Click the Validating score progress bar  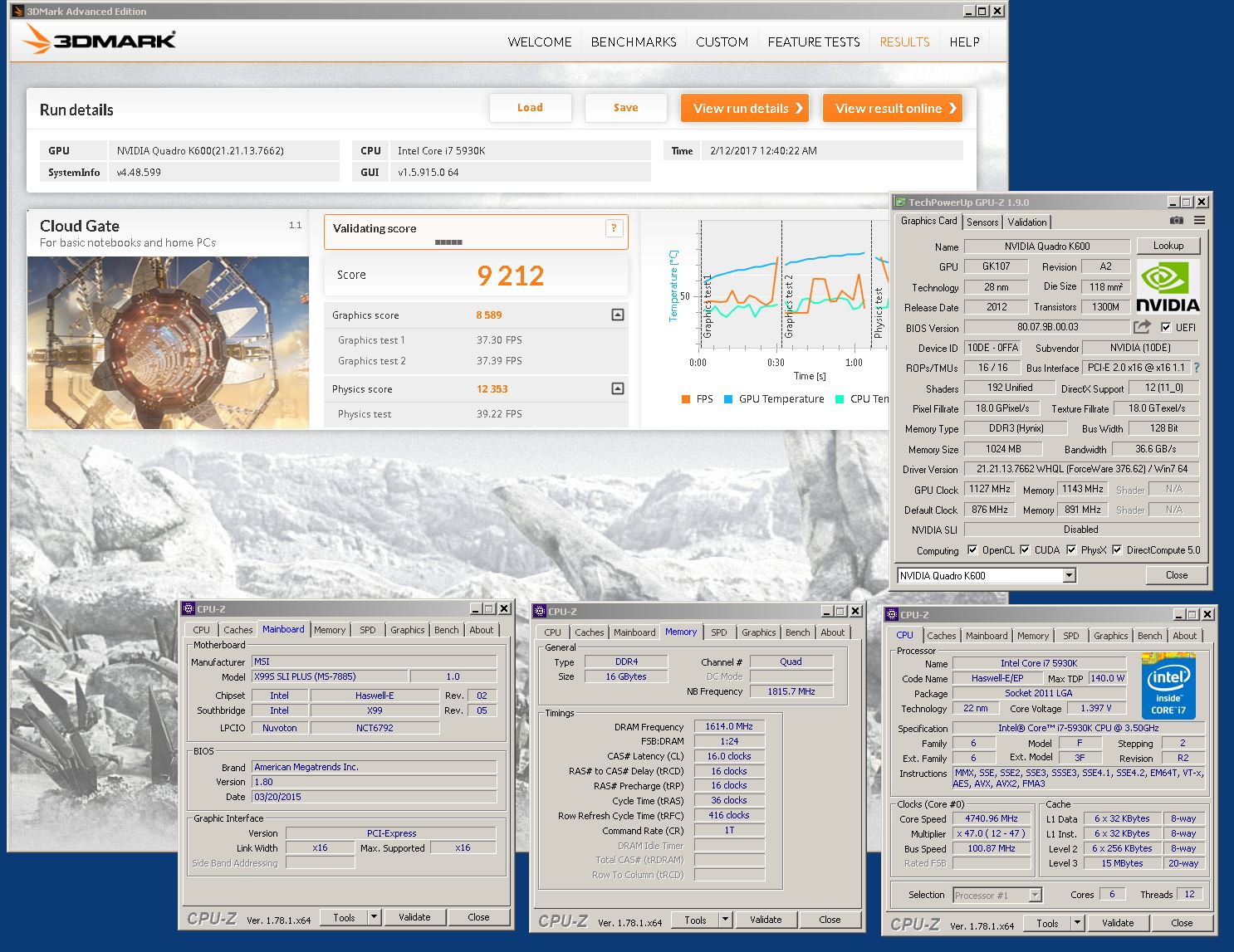(448, 242)
